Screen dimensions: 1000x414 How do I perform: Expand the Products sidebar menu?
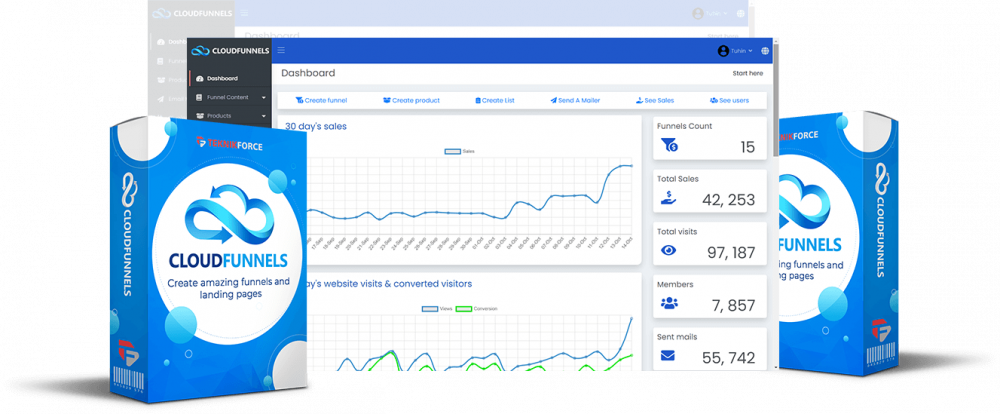(x=230, y=116)
